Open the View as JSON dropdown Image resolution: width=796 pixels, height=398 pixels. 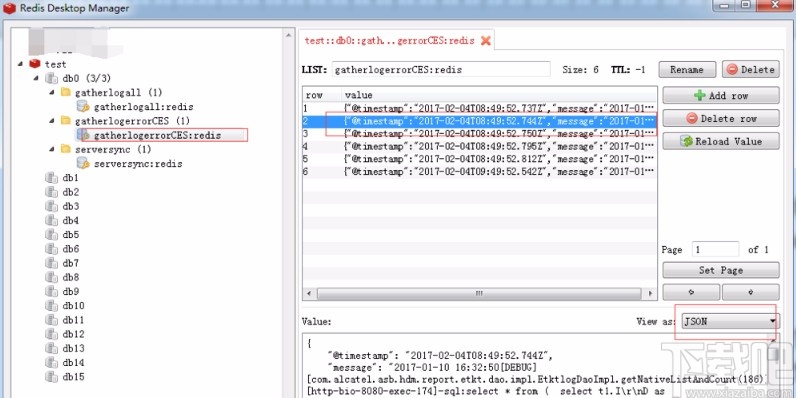click(730, 321)
